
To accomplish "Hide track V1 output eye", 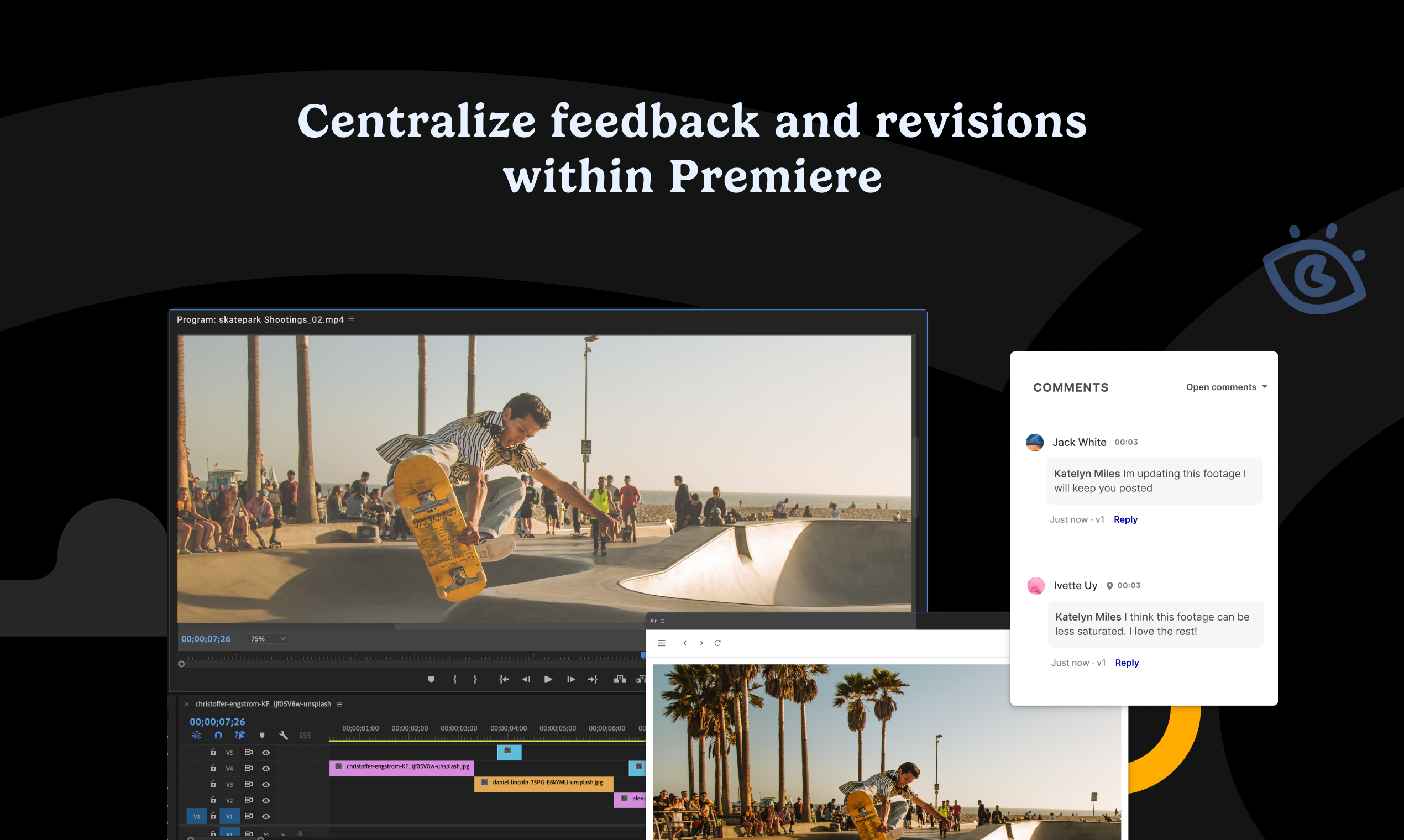I will coord(266,816).
